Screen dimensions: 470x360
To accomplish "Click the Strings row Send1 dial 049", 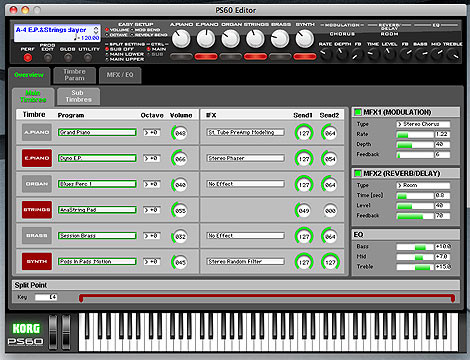I will click(303, 210).
